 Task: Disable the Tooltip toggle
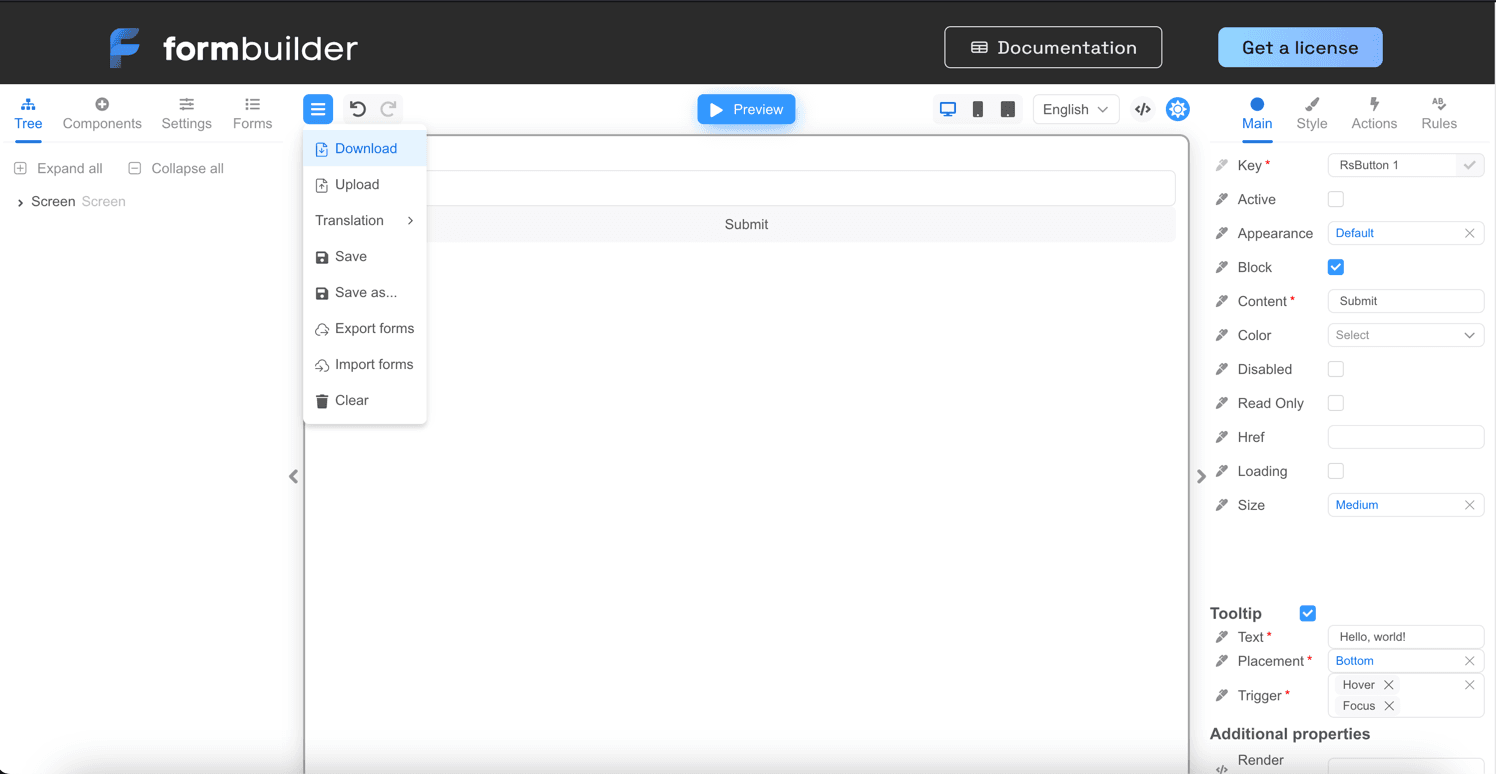[1307, 613]
